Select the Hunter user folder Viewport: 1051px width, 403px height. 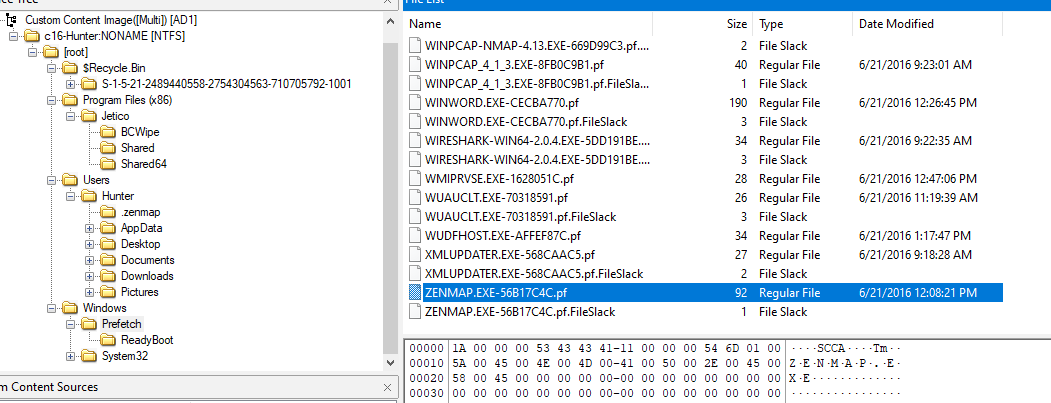tap(118, 196)
